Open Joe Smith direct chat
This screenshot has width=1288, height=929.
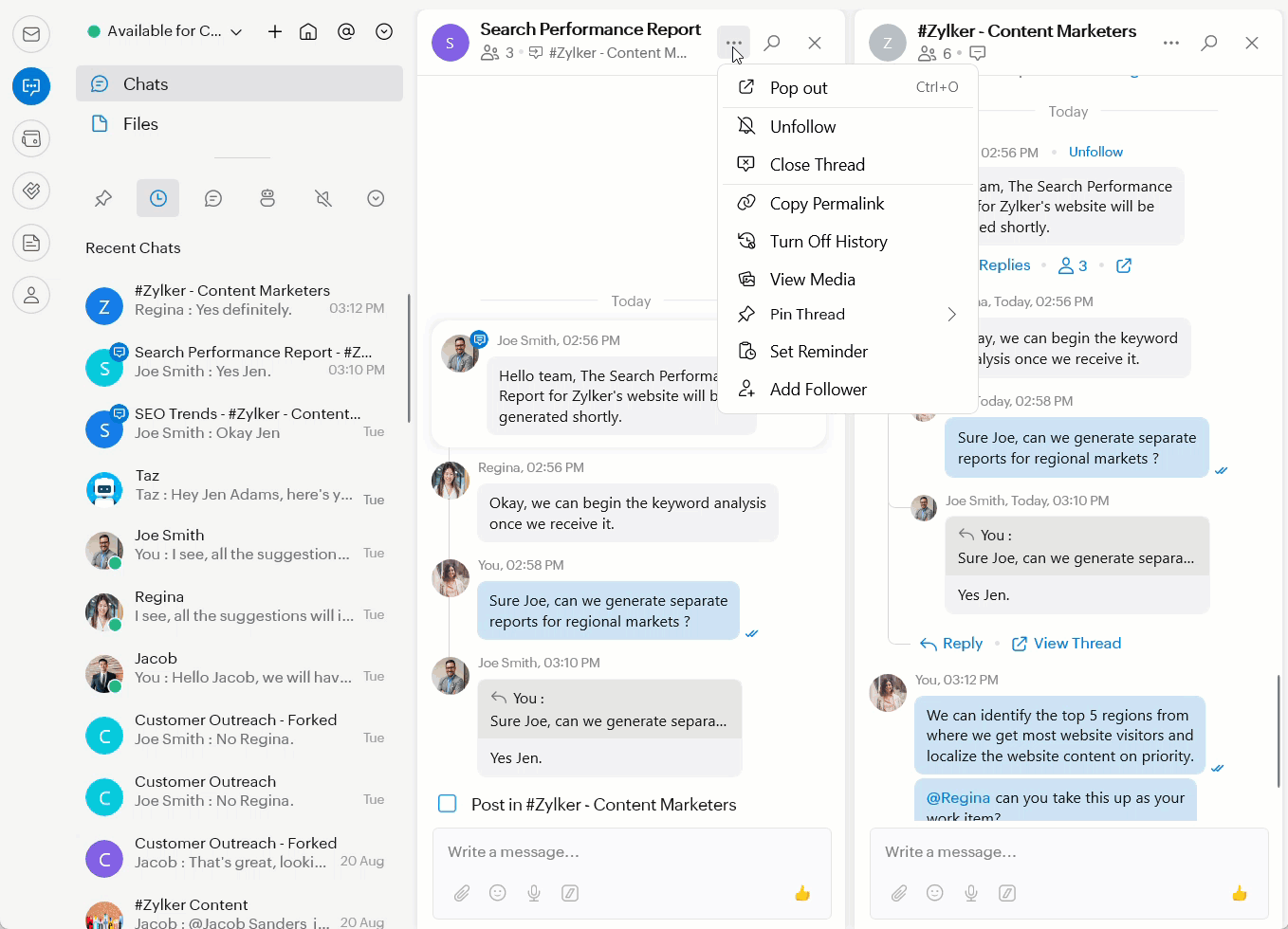(x=239, y=545)
